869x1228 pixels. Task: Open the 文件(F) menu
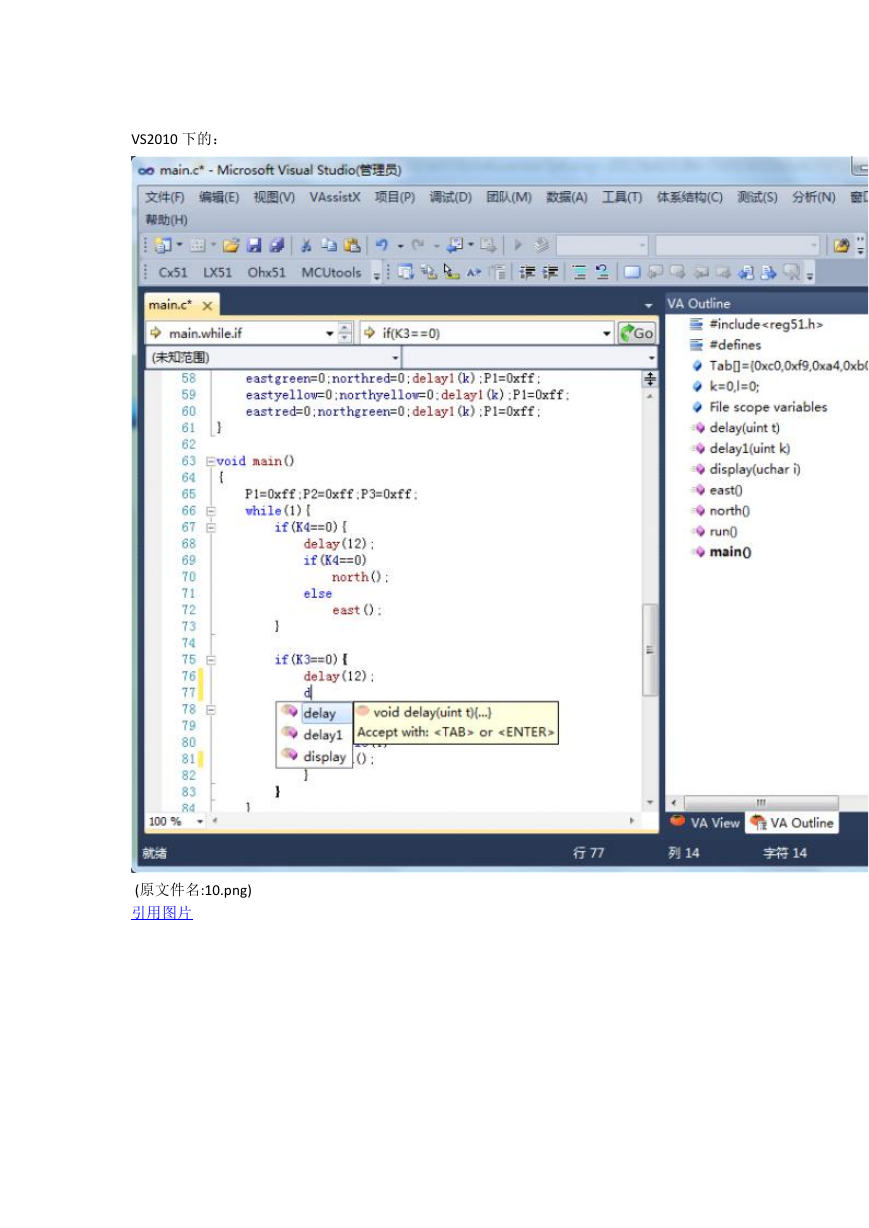(x=165, y=197)
